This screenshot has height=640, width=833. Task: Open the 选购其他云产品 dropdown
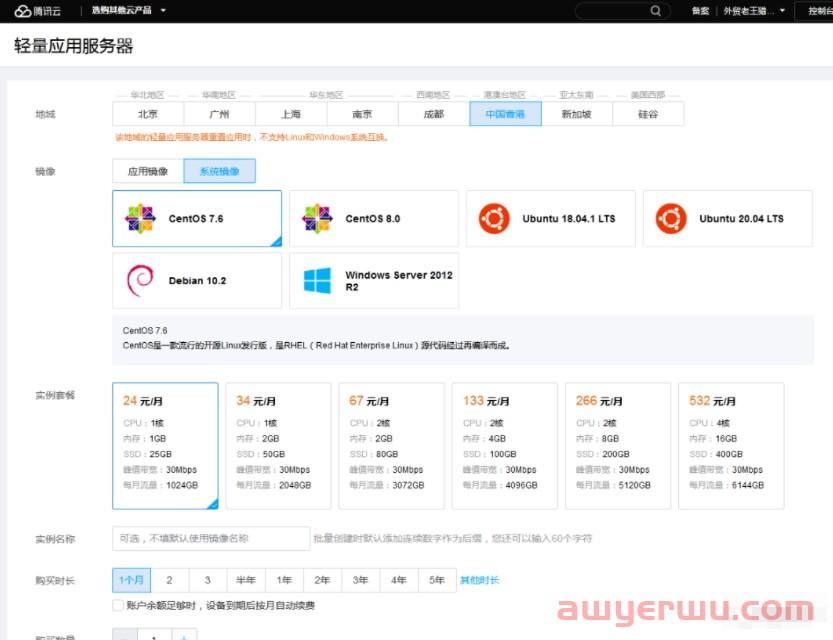coord(129,10)
